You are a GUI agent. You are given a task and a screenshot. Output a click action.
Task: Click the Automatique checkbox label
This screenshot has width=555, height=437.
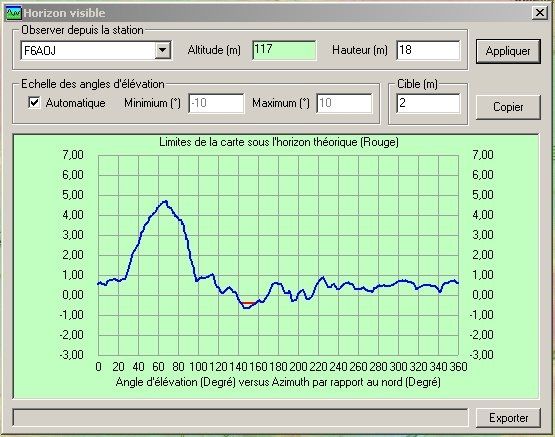pyautogui.click(x=75, y=103)
